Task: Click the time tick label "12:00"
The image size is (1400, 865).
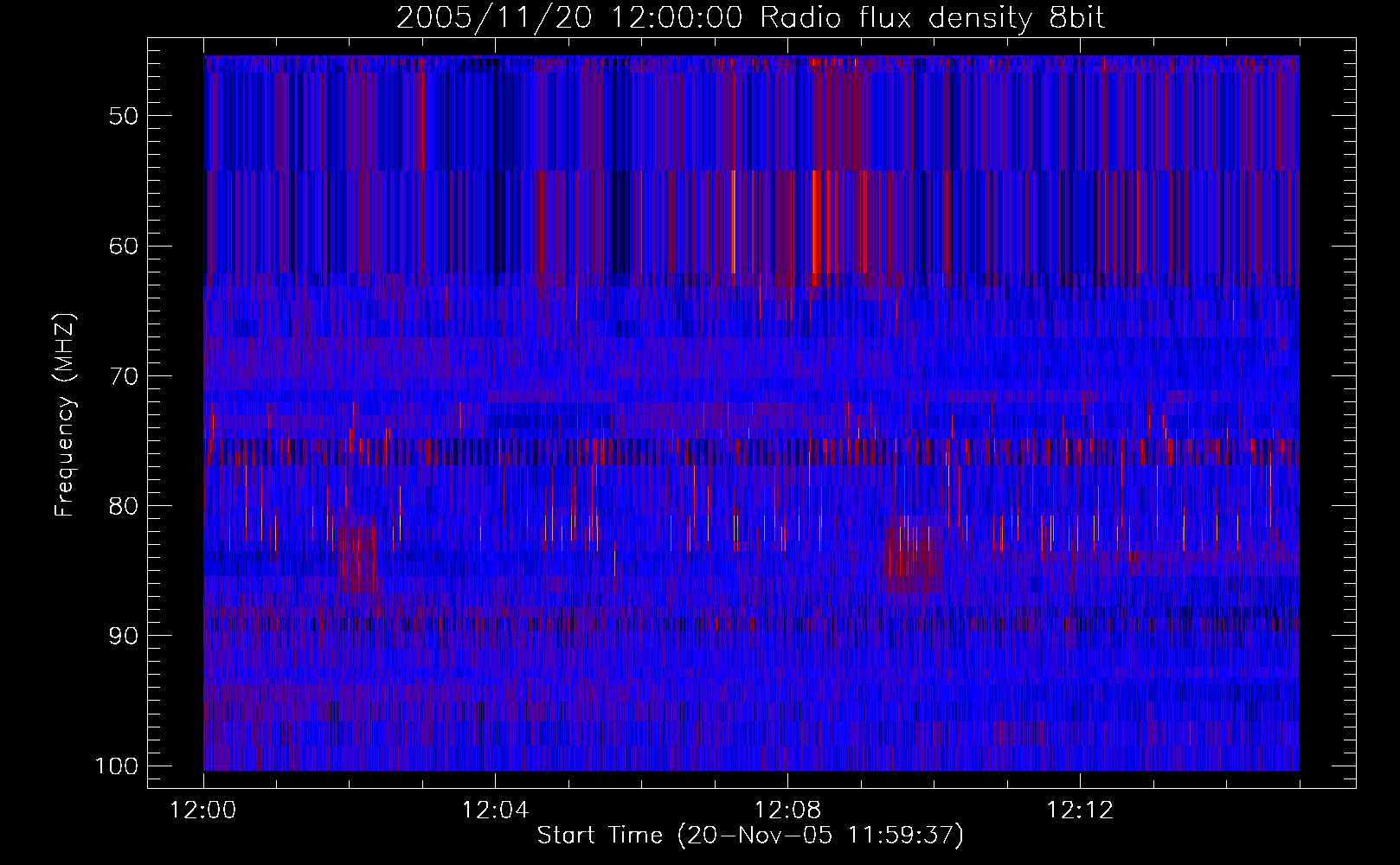Action: pyautogui.click(x=203, y=811)
